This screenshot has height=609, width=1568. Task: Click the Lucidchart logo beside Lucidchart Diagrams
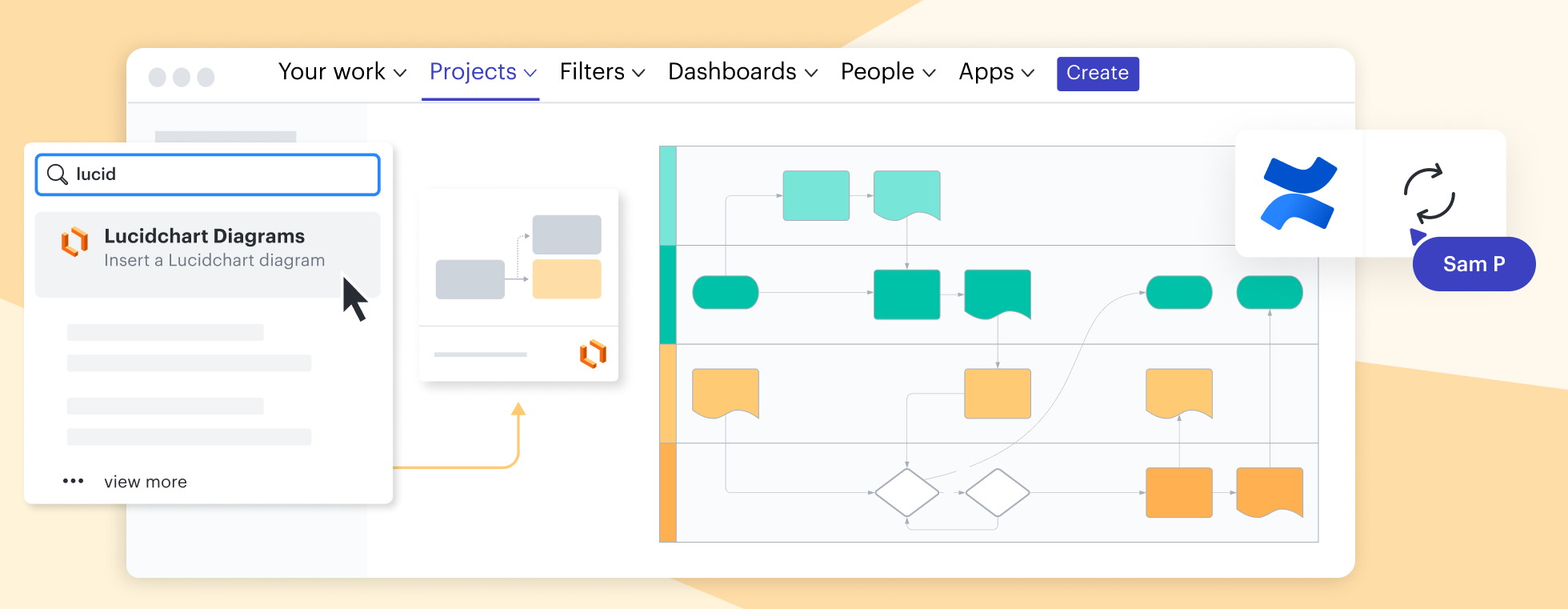75,242
